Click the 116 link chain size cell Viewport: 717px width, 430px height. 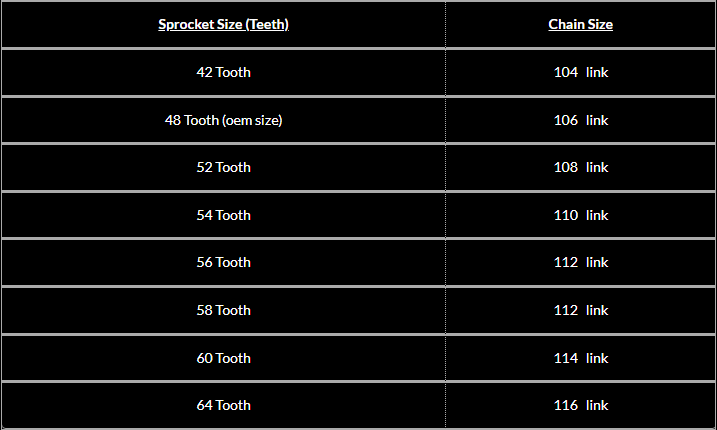(581, 405)
